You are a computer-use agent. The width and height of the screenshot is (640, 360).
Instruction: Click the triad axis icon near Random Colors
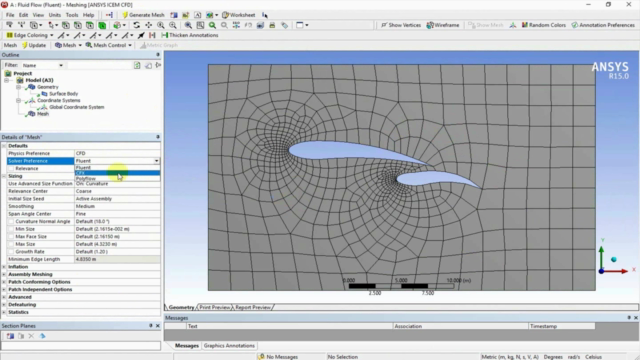(x=513, y=25)
